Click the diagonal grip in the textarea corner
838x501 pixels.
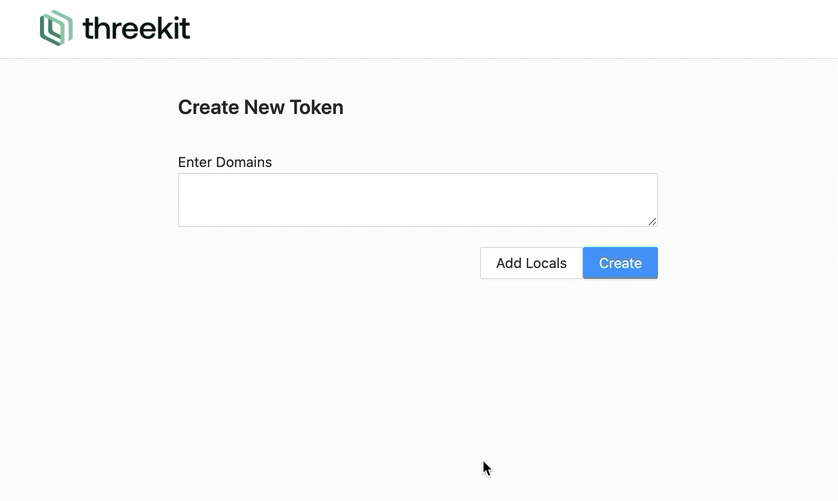point(652,221)
